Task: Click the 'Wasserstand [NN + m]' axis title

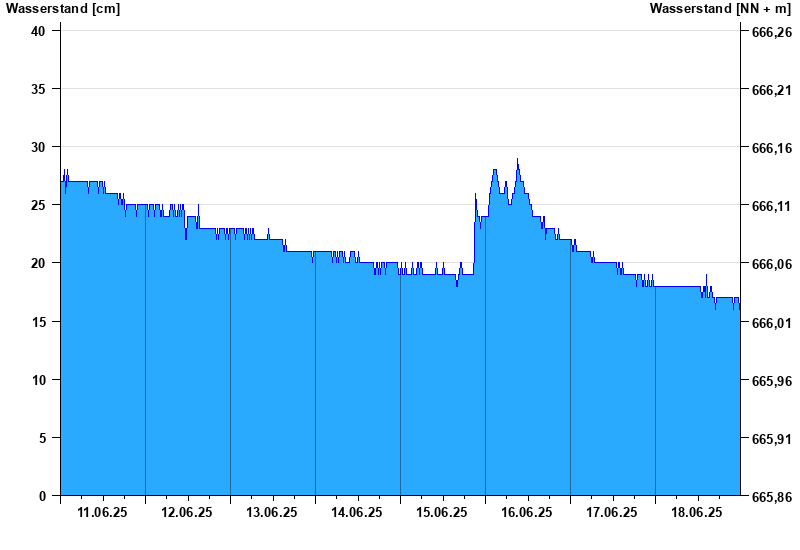Action: pos(720,9)
